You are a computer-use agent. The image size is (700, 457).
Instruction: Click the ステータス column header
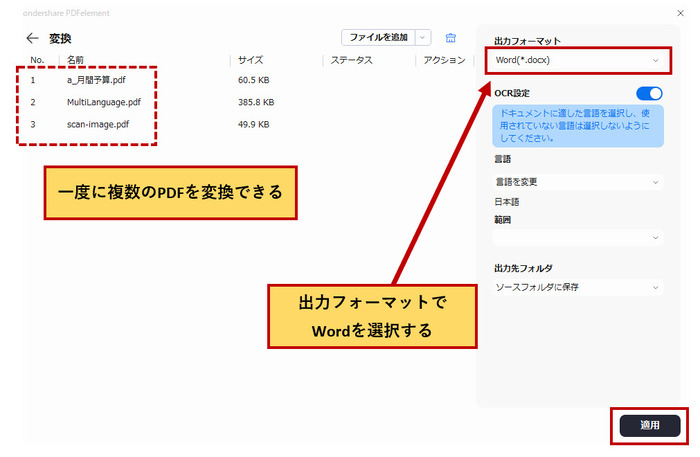click(351, 60)
